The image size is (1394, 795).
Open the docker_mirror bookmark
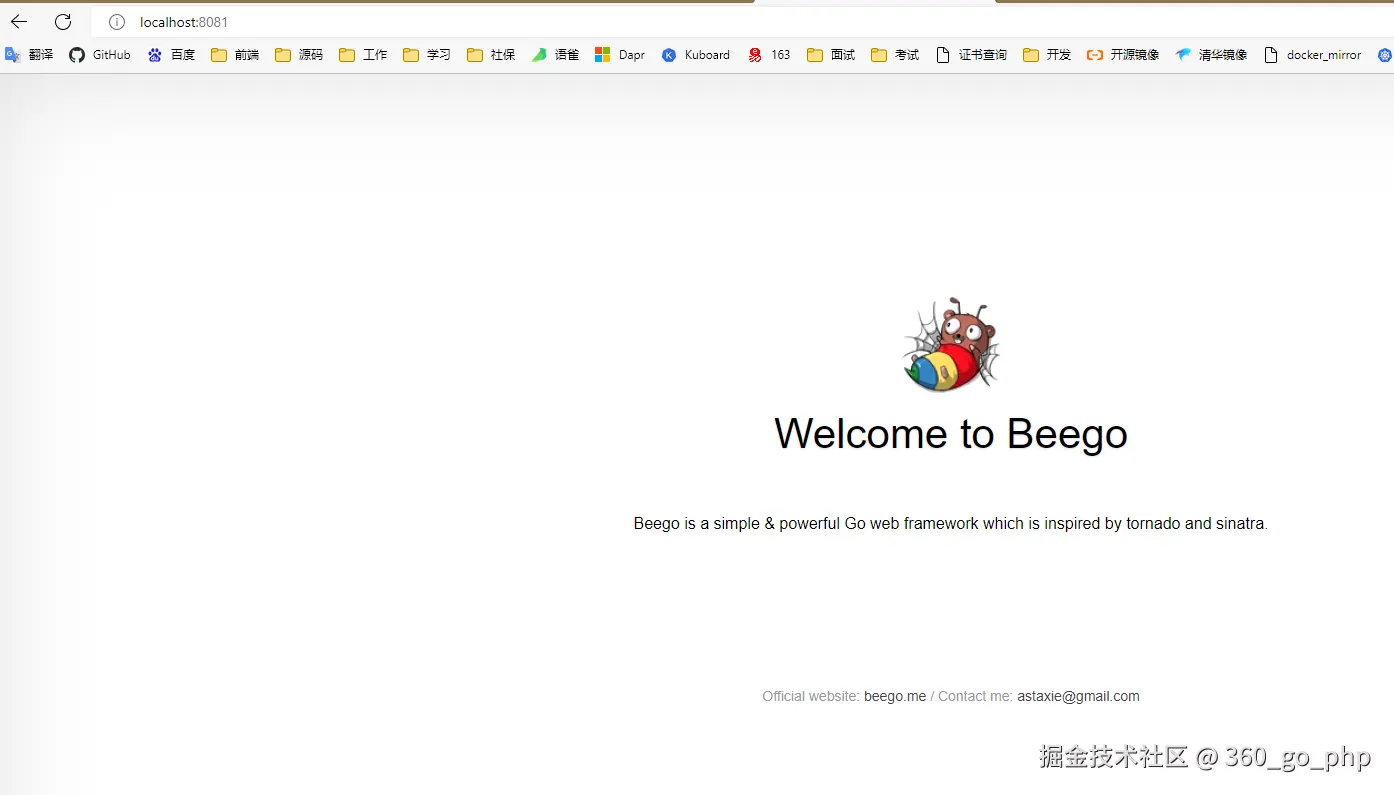point(1313,55)
